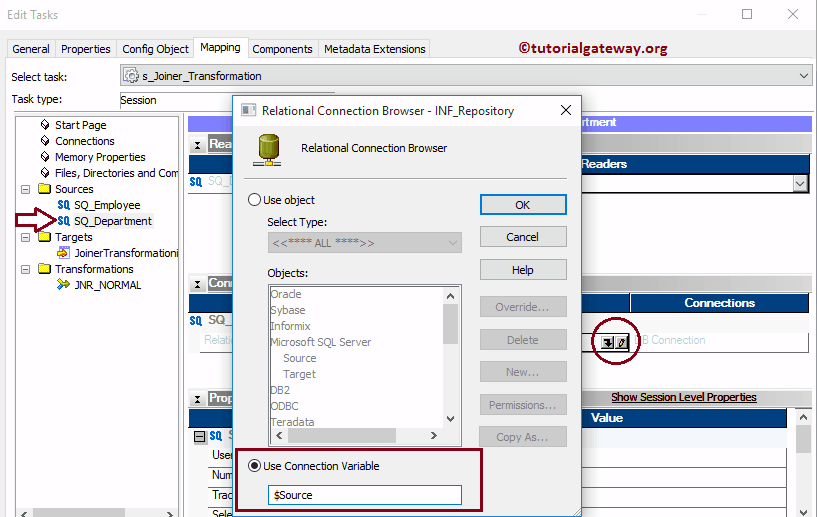
Task: Click the Delete button
Action: point(523,340)
